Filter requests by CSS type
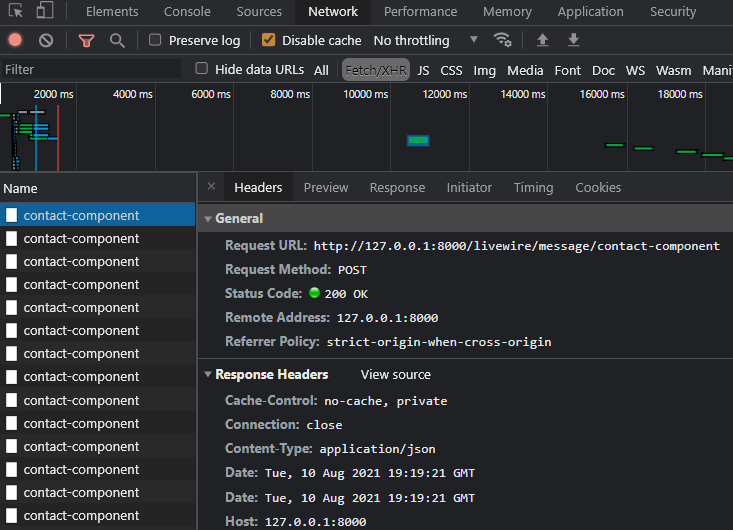Viewport: 733px width, 530px height. point(451,71)
